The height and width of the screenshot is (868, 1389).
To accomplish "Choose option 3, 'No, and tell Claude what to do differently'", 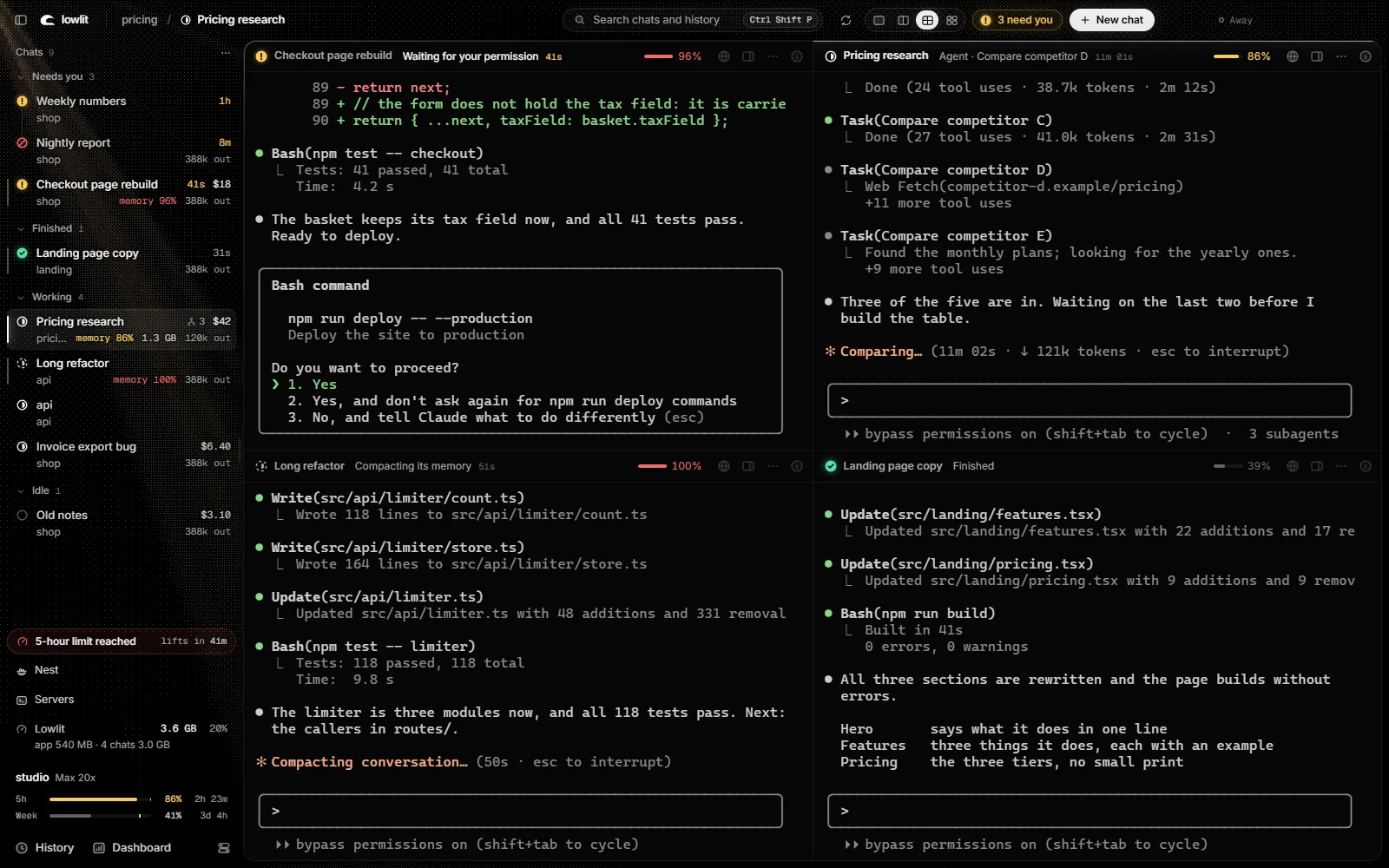I will click(496, 418).
